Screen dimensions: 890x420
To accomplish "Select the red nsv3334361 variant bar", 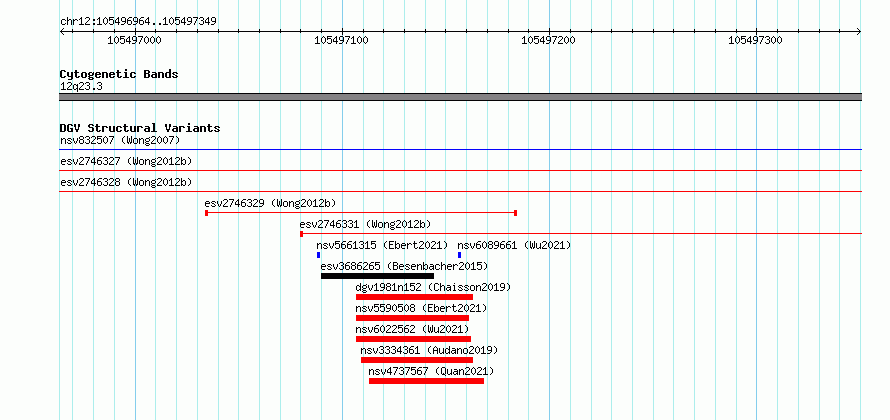I will click(x=417, y=360).
